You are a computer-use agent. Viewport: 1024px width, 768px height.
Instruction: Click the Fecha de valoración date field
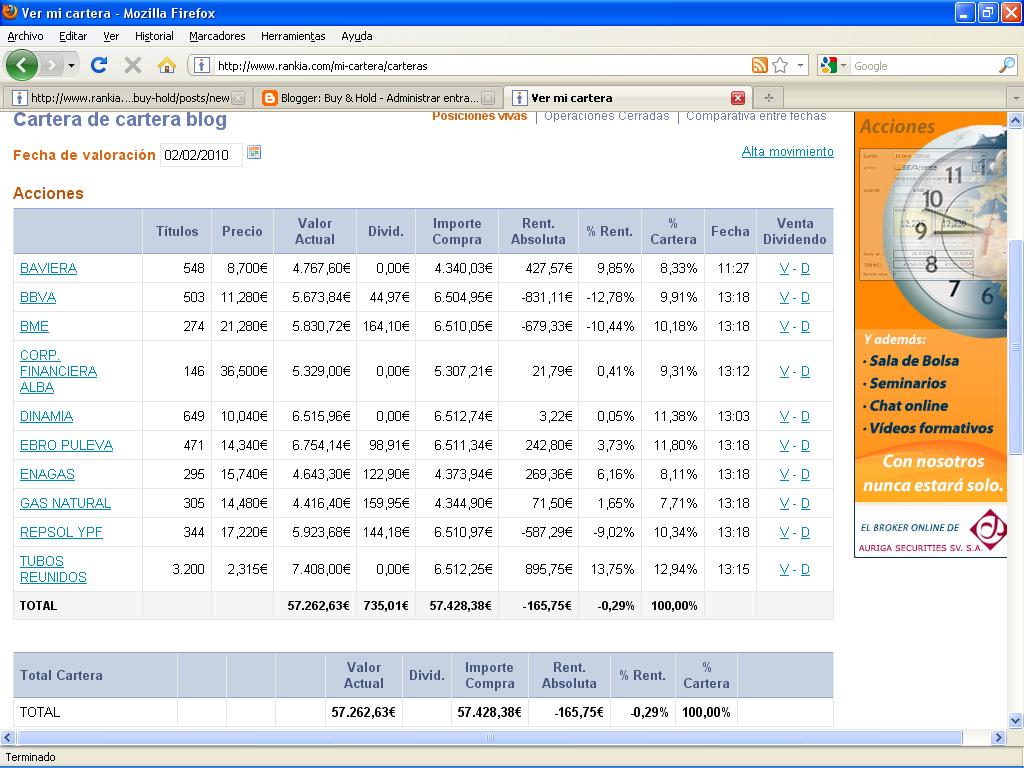(200, 155)
